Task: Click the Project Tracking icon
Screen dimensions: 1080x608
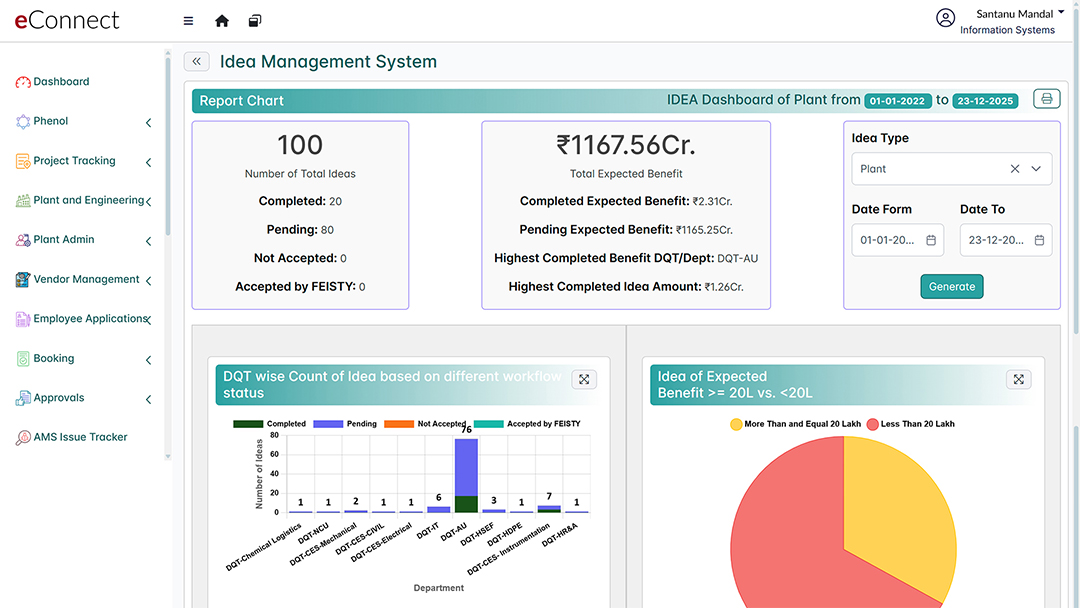Action: [x=23, y=161]
